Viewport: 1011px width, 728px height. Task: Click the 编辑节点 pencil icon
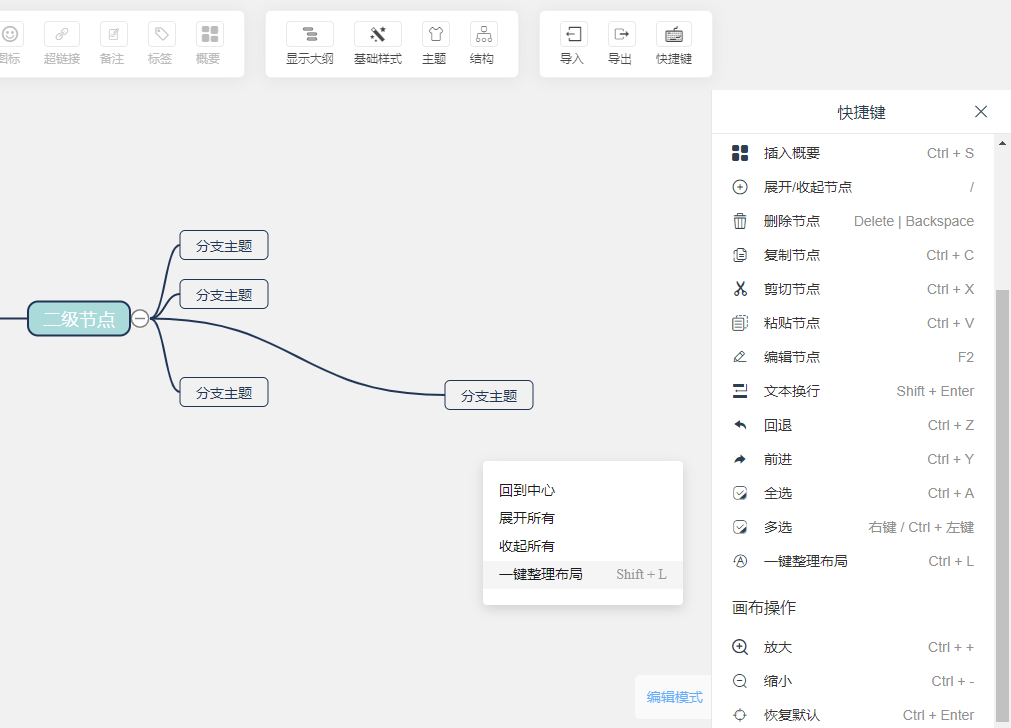click(740, 357)
